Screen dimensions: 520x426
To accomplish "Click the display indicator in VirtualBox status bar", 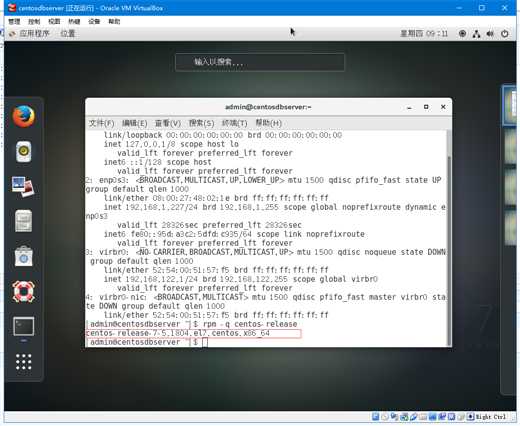I will [432, 417].
